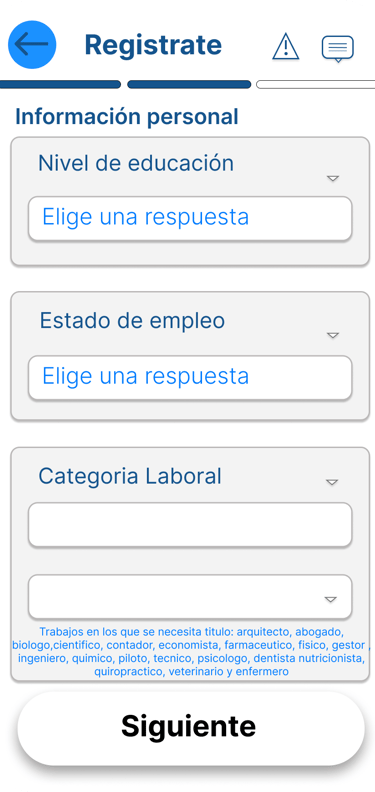Select the second progress step bar
Image resolution: width=375 pixels, height=792 pixels.
[x=189, y=84]
